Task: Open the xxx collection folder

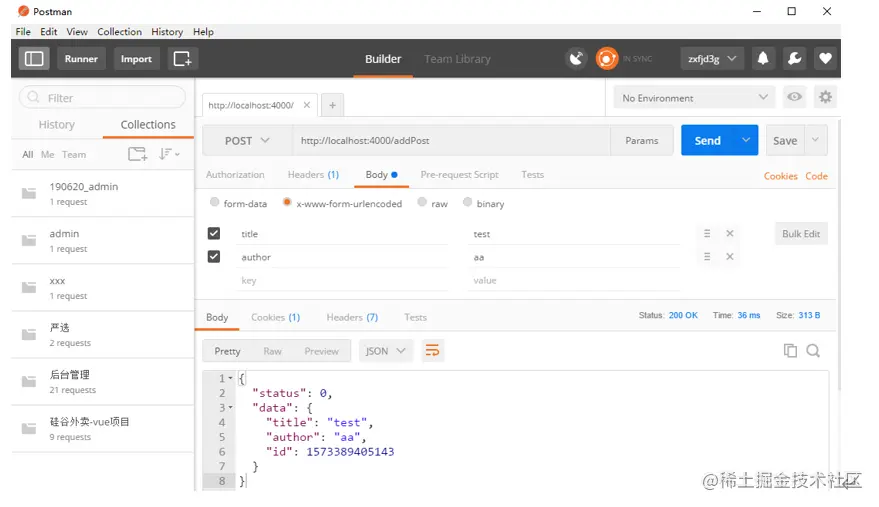Action: [103, 287]
